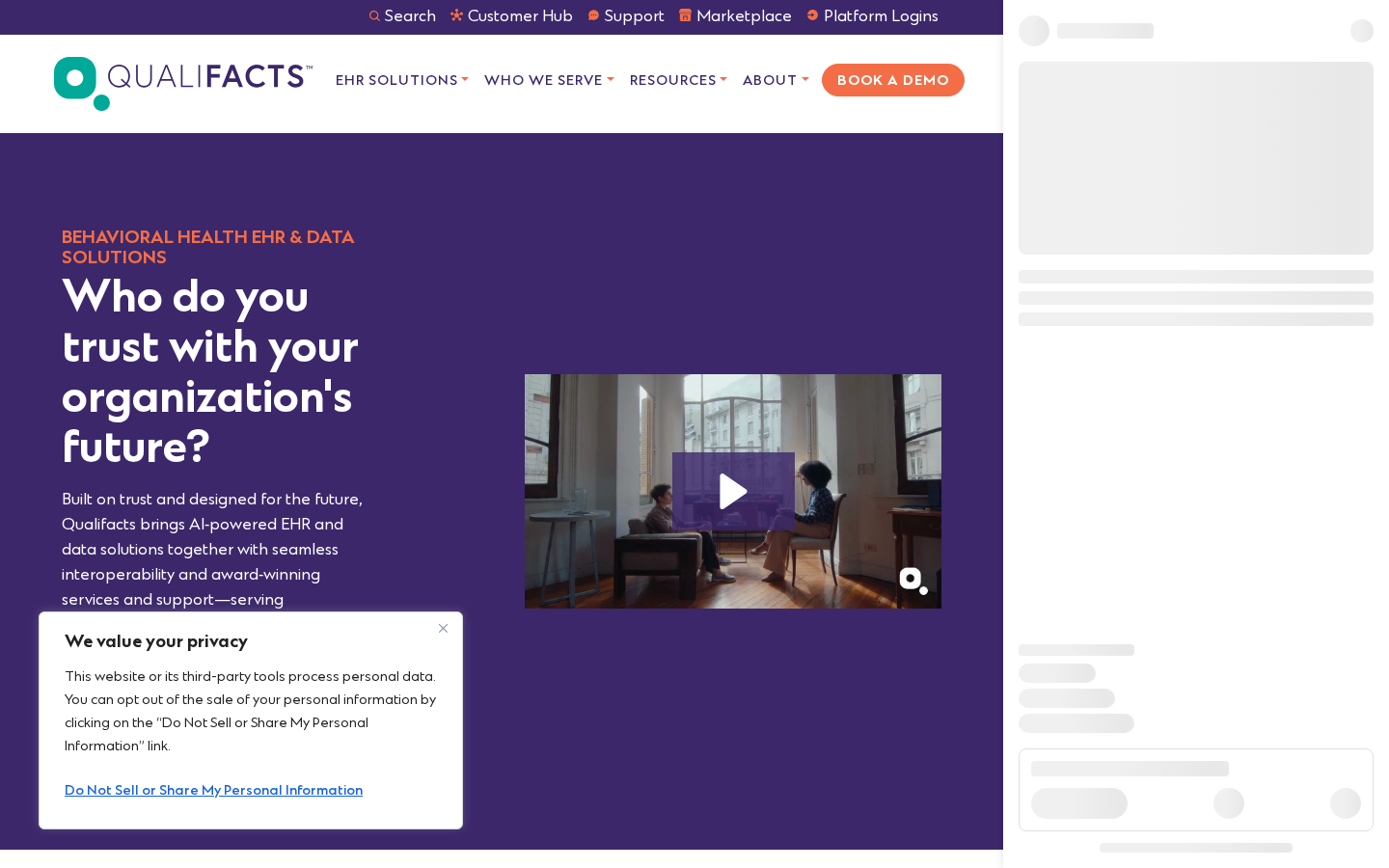The image size is (1389, 868).
Task: Click the Marketplace store icon
Action: click(686, 15)
